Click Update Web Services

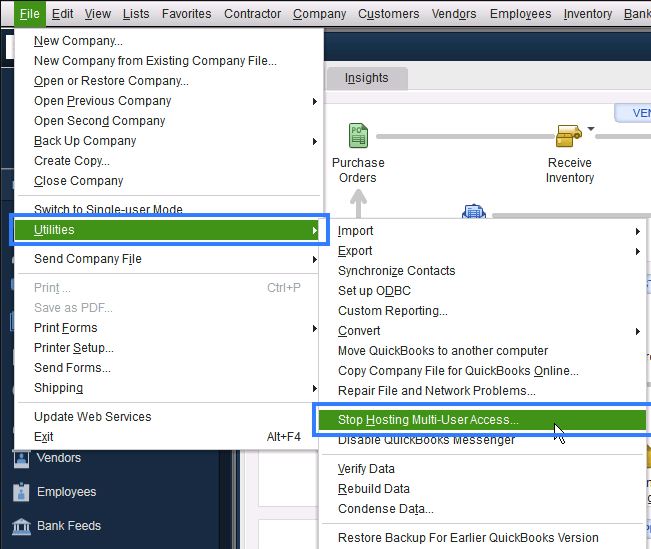coord(168,417)
